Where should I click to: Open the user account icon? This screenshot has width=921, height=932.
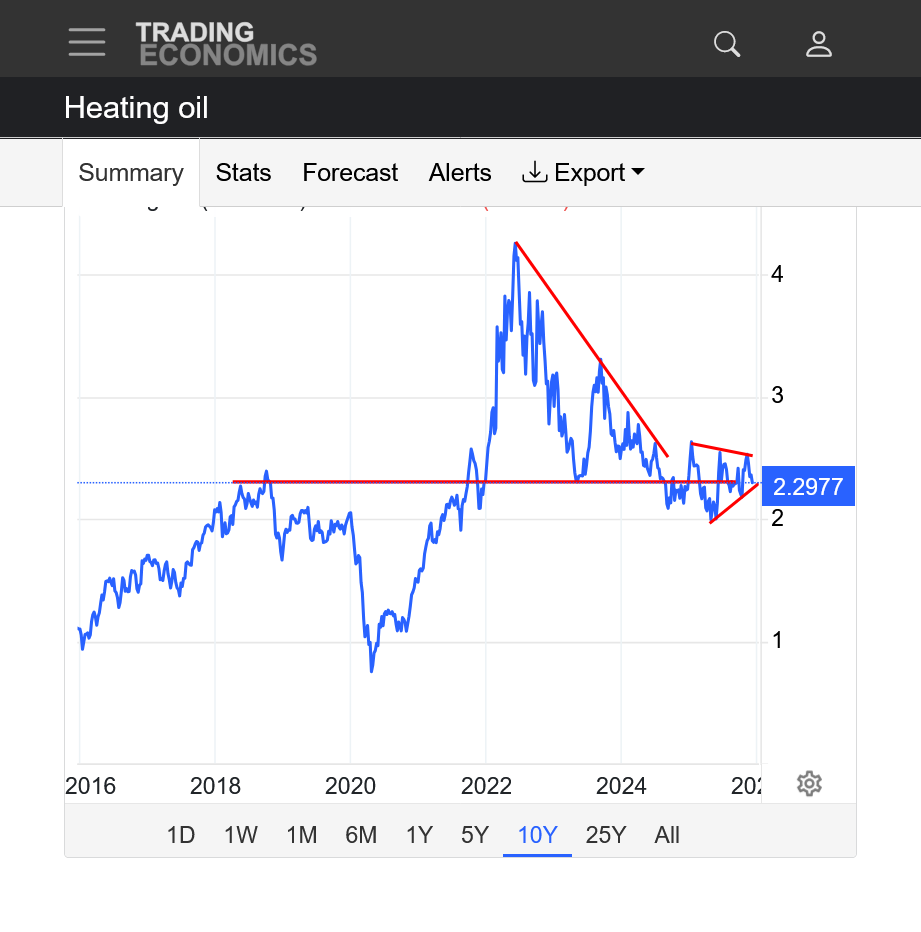[x=819, y=44]
